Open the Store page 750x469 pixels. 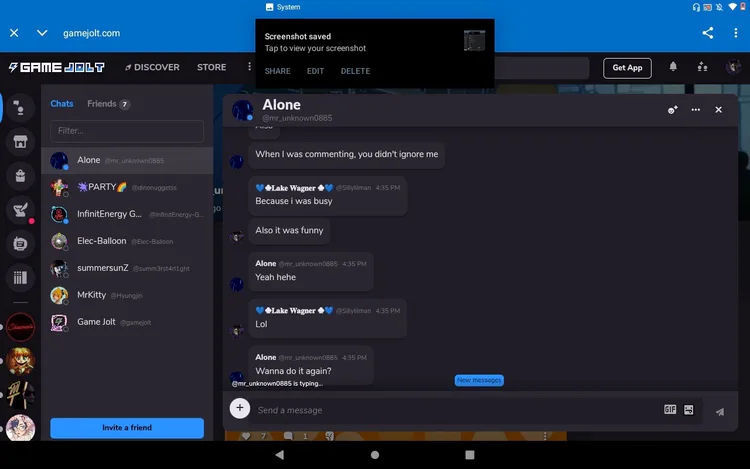point(211,67)
